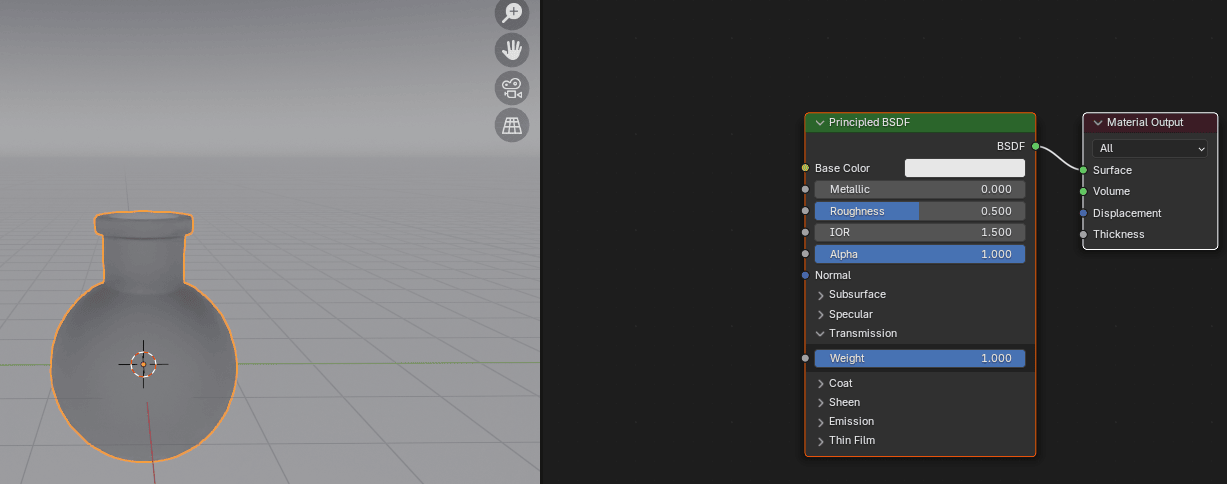Click the Surface input socket

[x=1083, y=170]
